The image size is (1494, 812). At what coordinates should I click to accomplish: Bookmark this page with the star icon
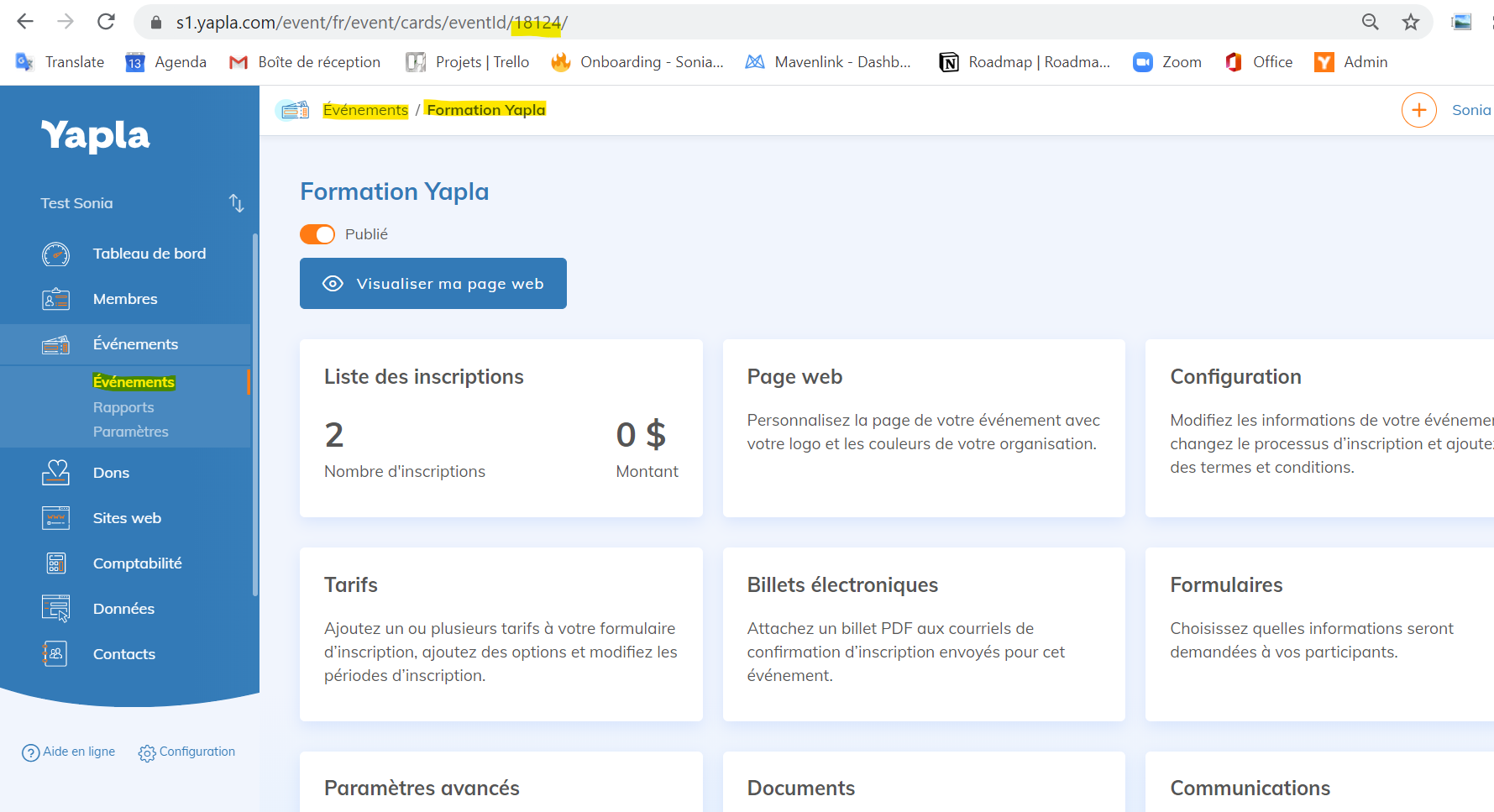pyautogui.click(x=1411, y=23)
